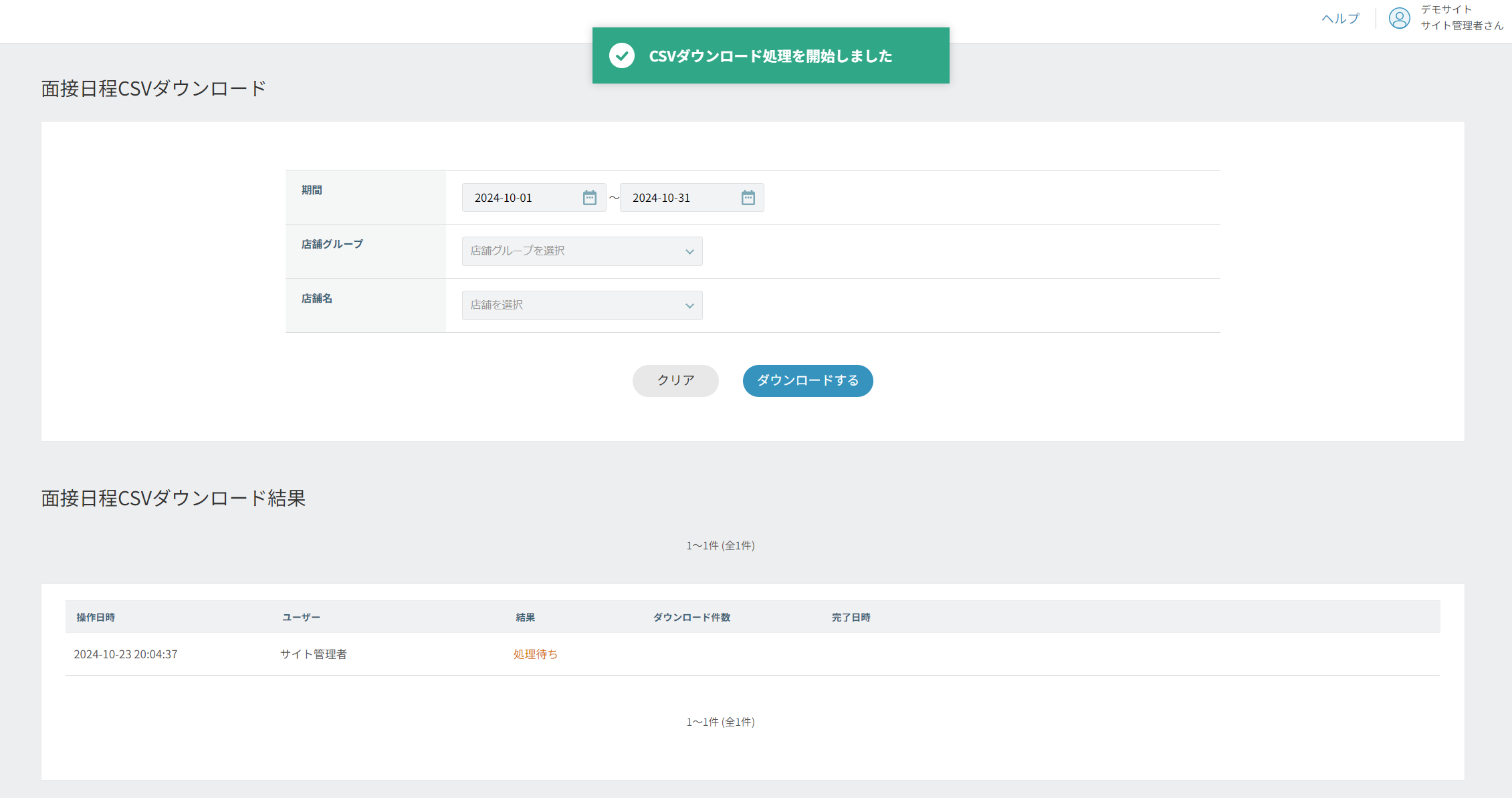Click the 処理待ち status text
The width and height of the screenshot is (1512, 798).
pos(535,654)
